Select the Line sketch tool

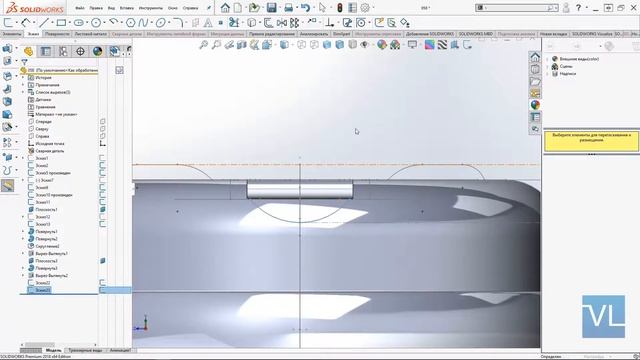click(x=44, y=23)
